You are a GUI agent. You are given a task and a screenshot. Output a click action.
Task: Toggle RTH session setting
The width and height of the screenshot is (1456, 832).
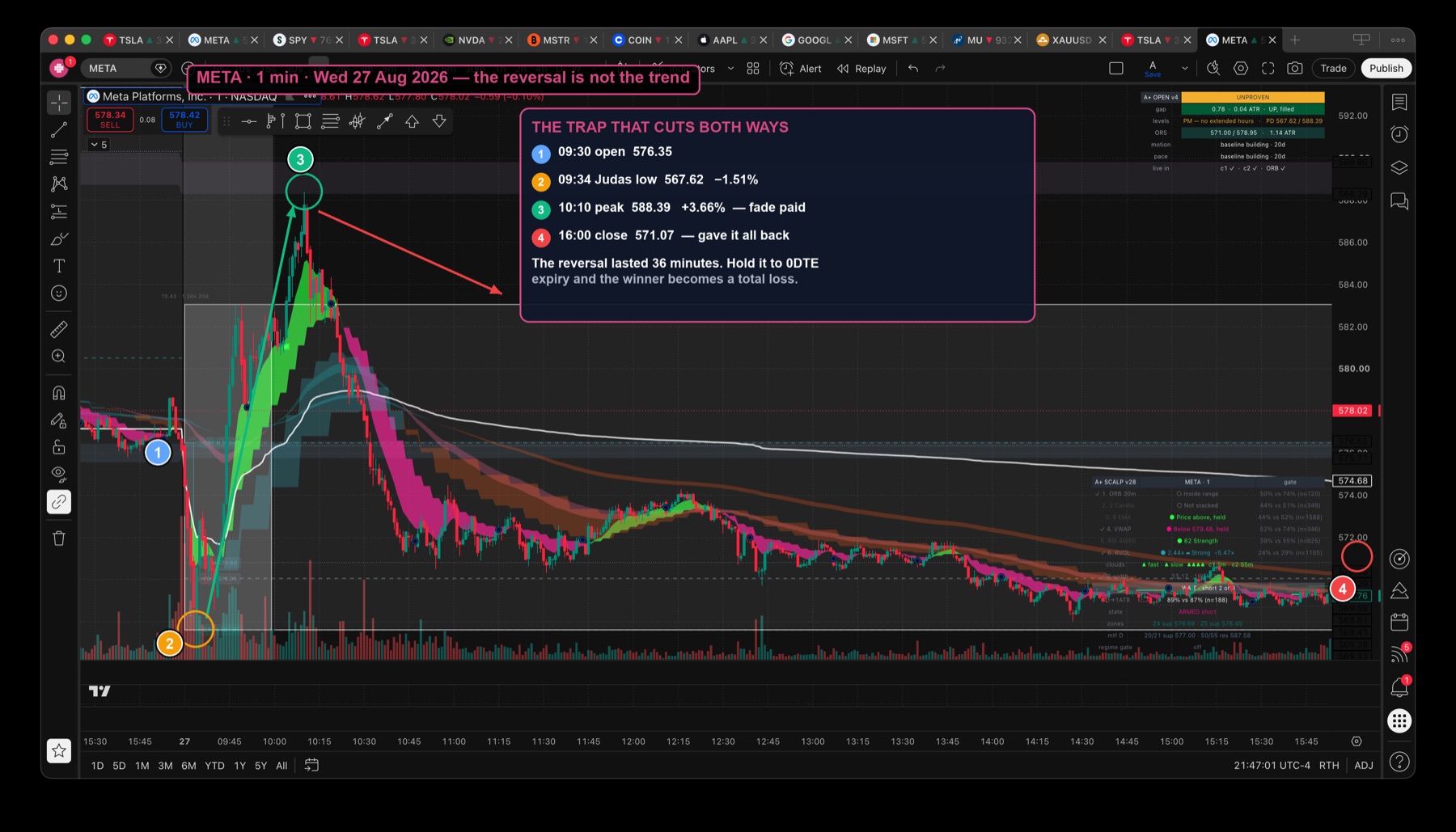[1329, 766]
